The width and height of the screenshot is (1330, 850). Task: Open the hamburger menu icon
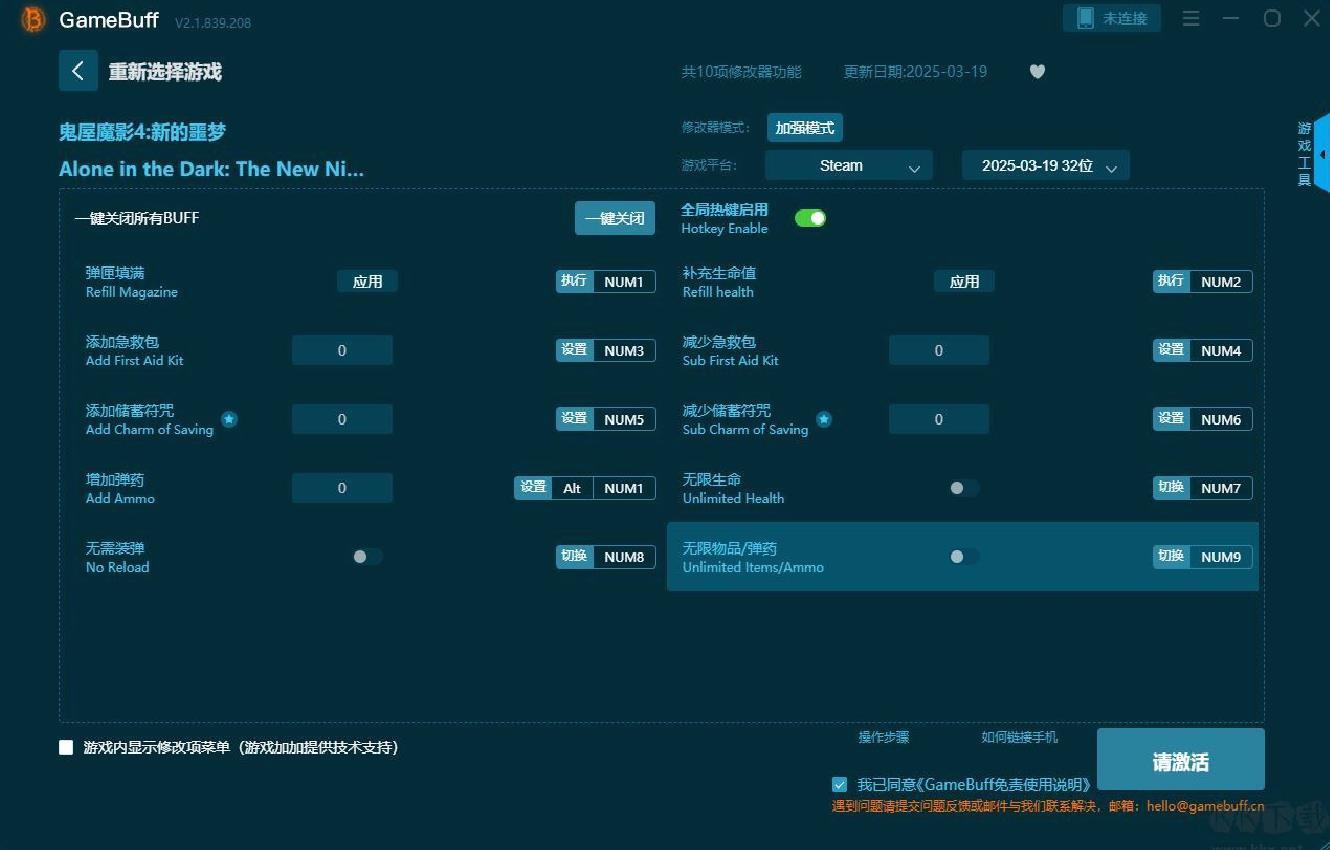1191,18
